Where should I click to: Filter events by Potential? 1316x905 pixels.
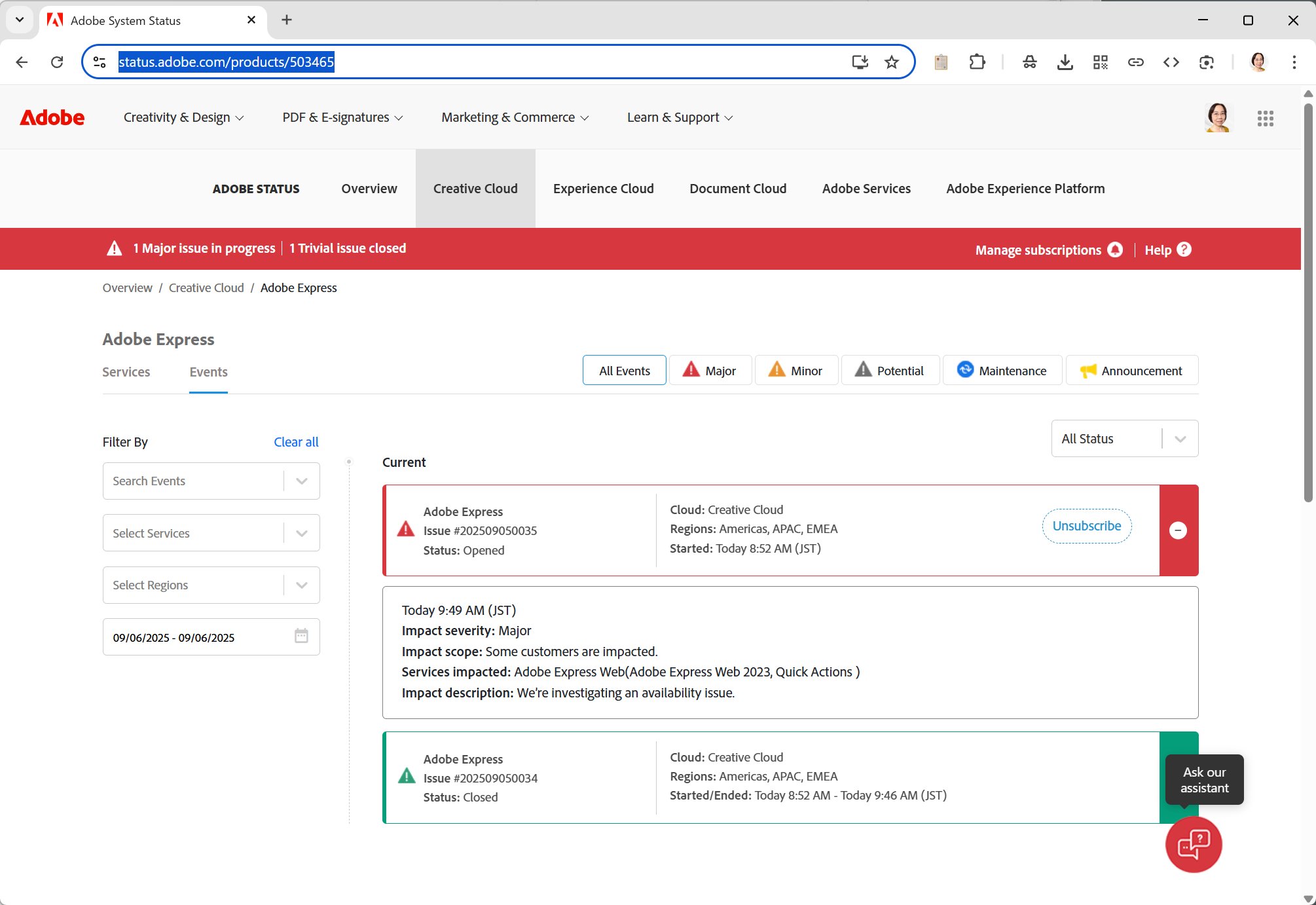pos(890,371)
